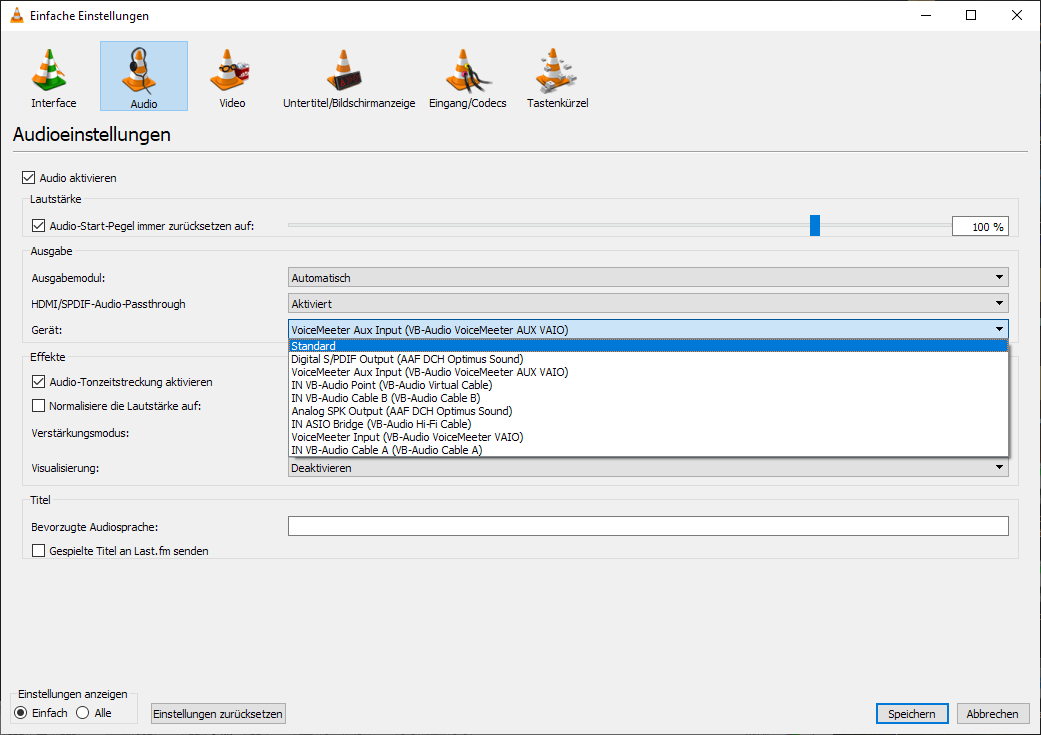Click the Speichern button
1041x735 pixels.
pyautogui.click(x=912, y=714)
